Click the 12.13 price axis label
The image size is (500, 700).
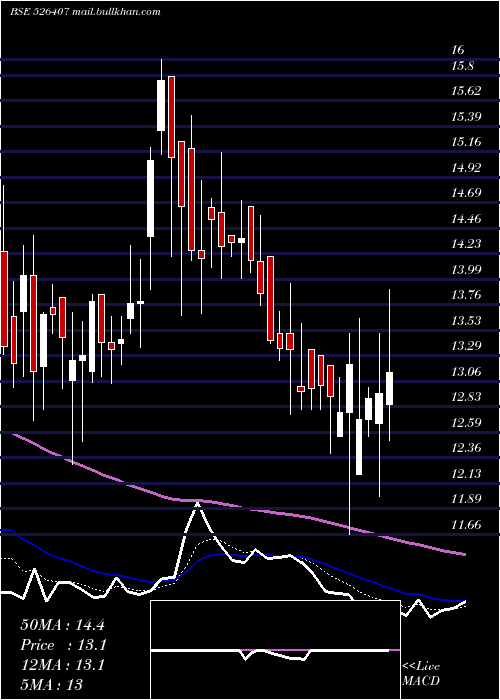(x=466, y=473)
